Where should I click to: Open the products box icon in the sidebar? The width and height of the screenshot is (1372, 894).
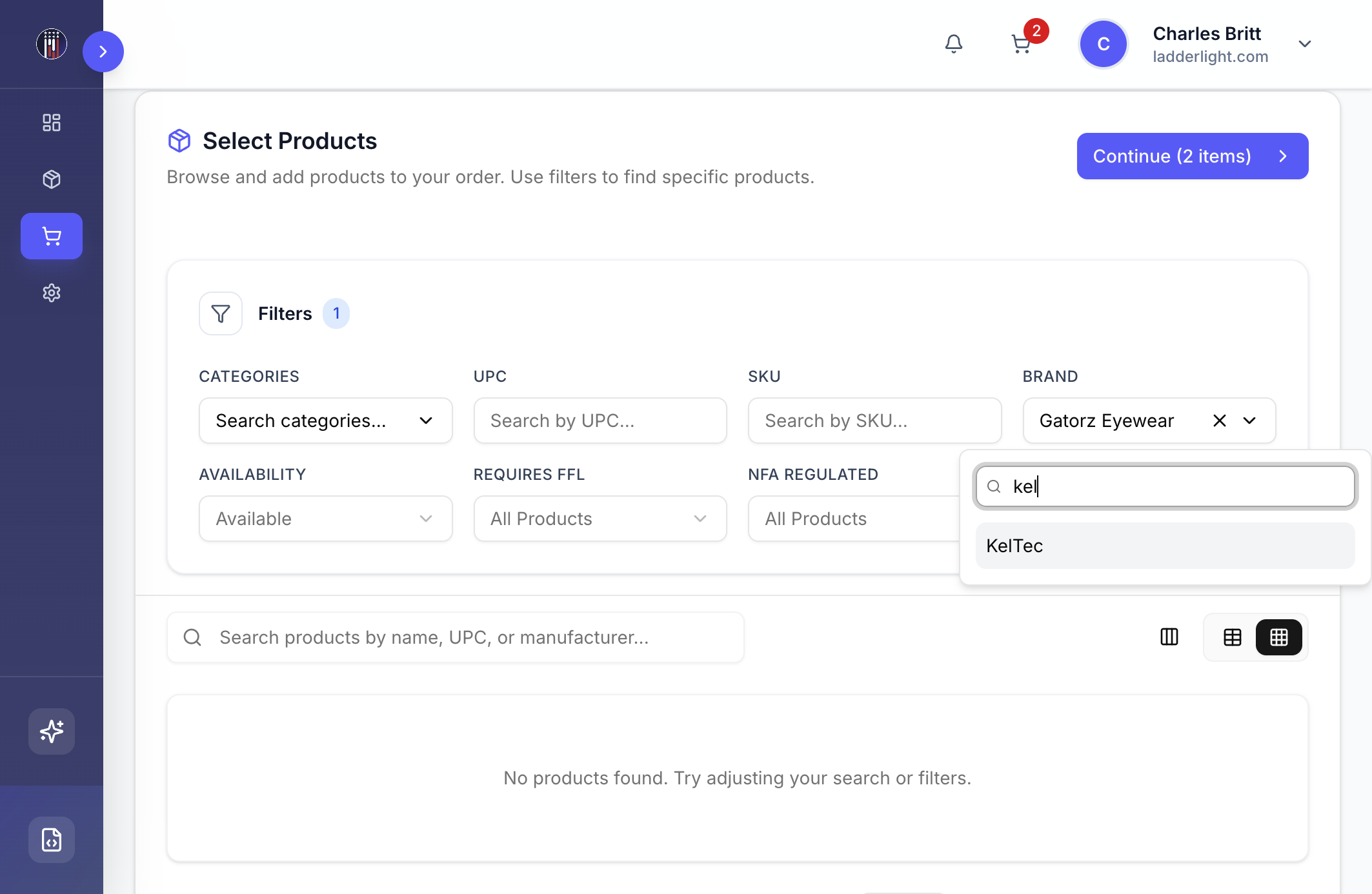click(52, 179)
